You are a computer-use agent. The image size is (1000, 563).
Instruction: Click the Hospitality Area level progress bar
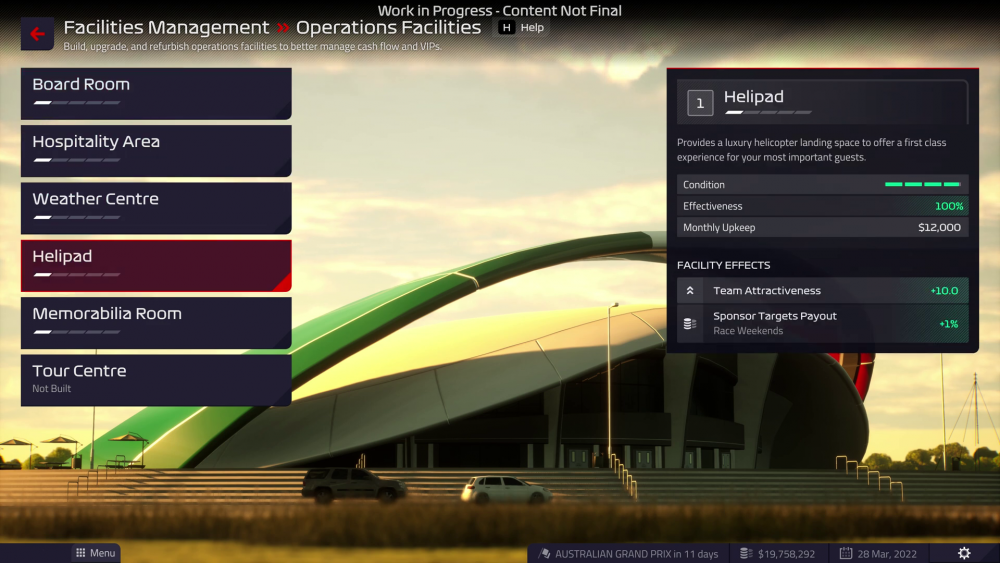77,160
